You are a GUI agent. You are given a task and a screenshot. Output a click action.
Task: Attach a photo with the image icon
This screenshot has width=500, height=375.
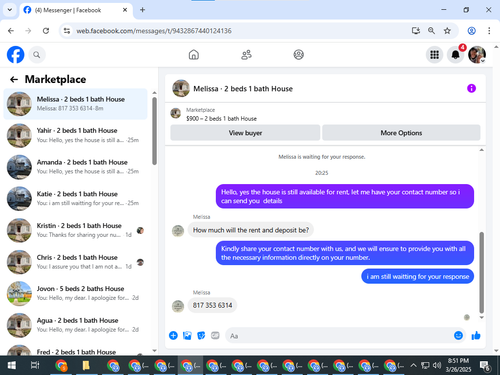click(187, 335)
